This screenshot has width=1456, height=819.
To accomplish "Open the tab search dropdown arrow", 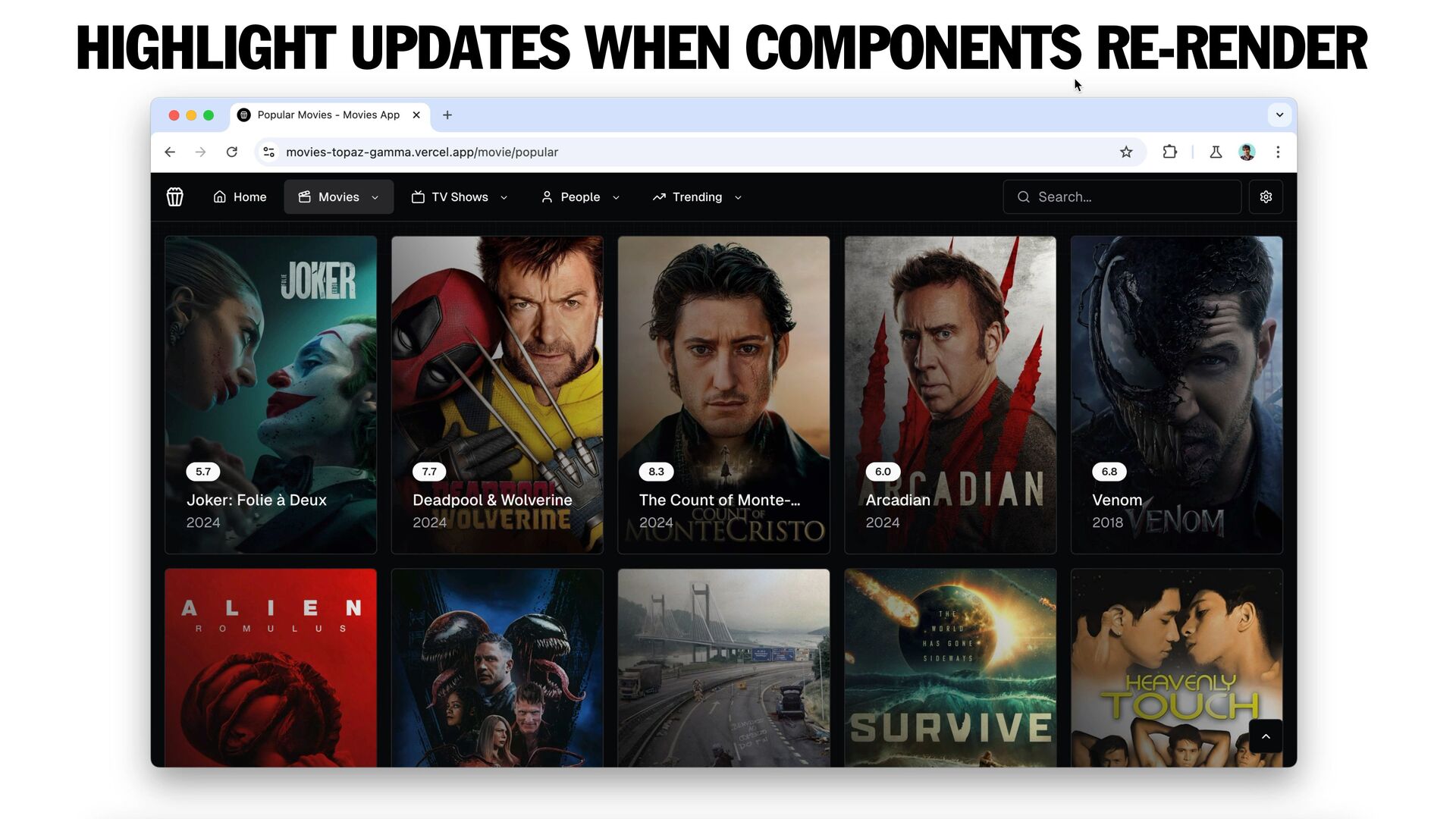I will point(1279,115).
